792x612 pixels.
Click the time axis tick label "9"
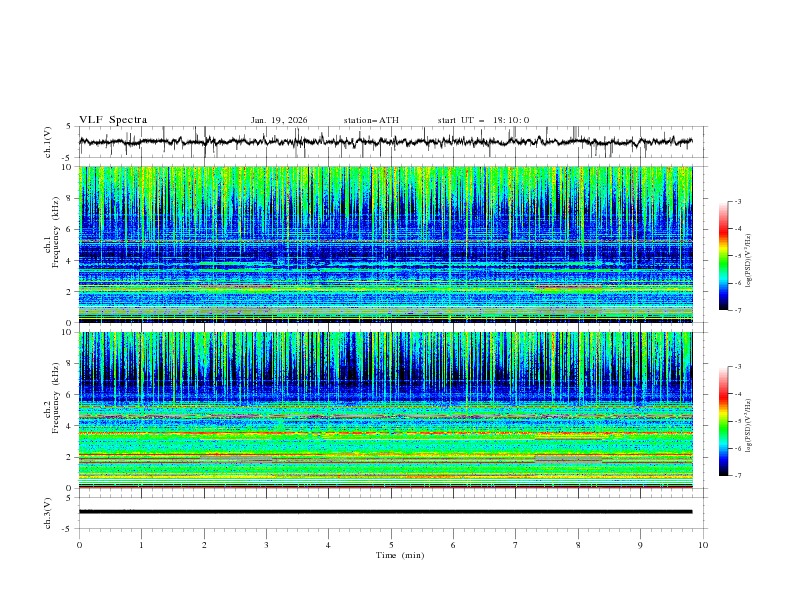(x=640, y=545)
